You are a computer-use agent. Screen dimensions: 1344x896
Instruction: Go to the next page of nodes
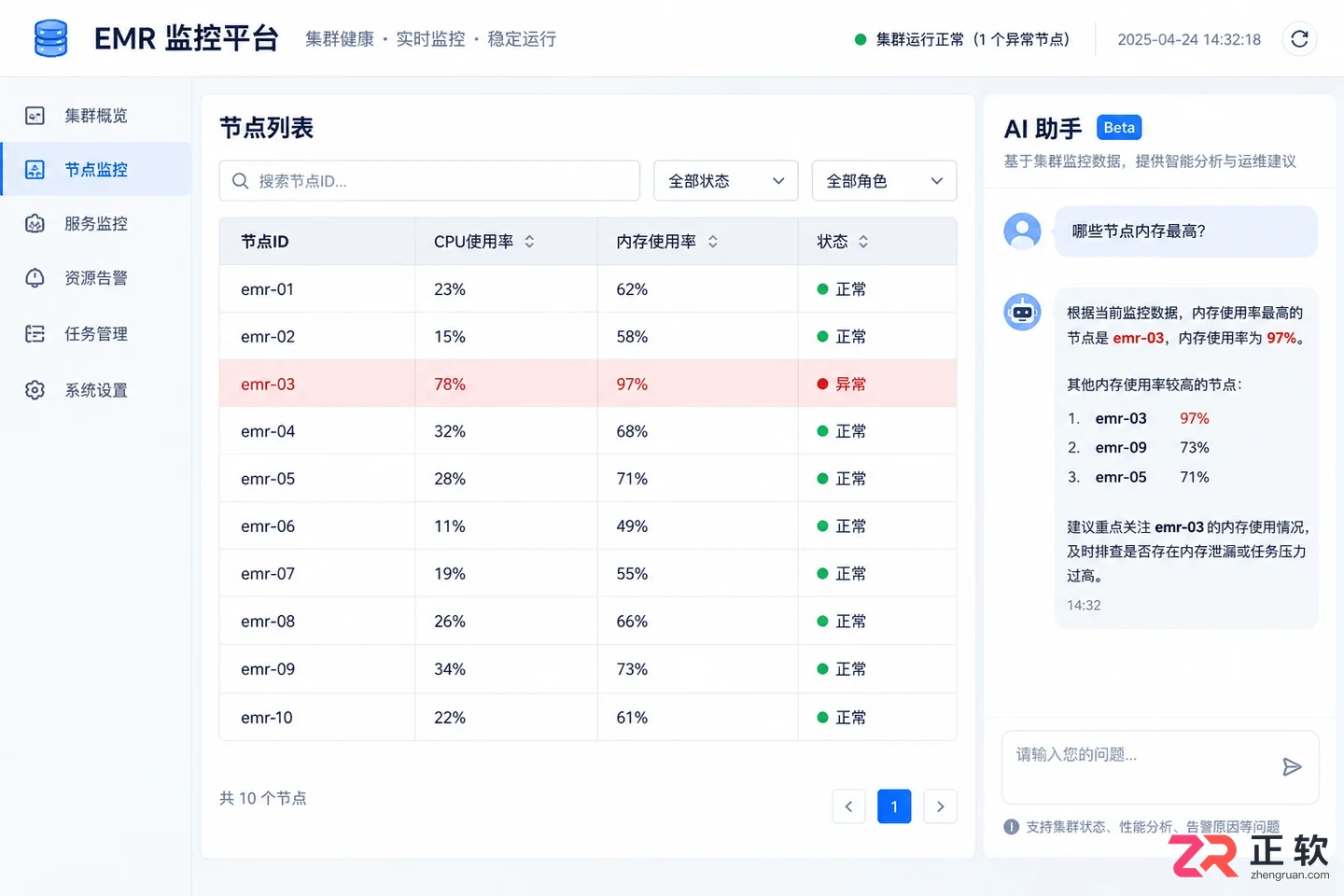[940, 806]
